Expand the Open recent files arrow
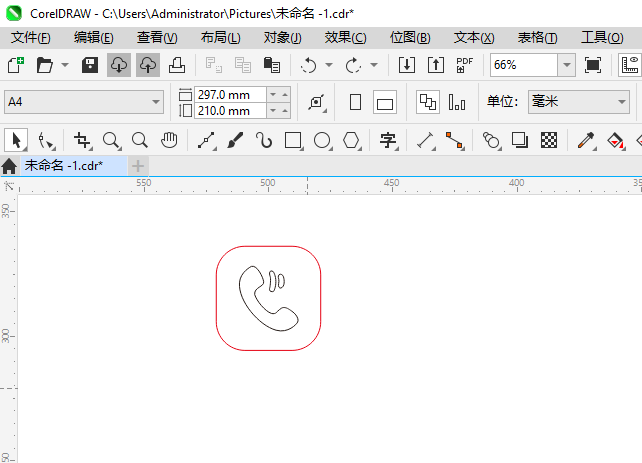The image size is (642, 463). [65, 65]
